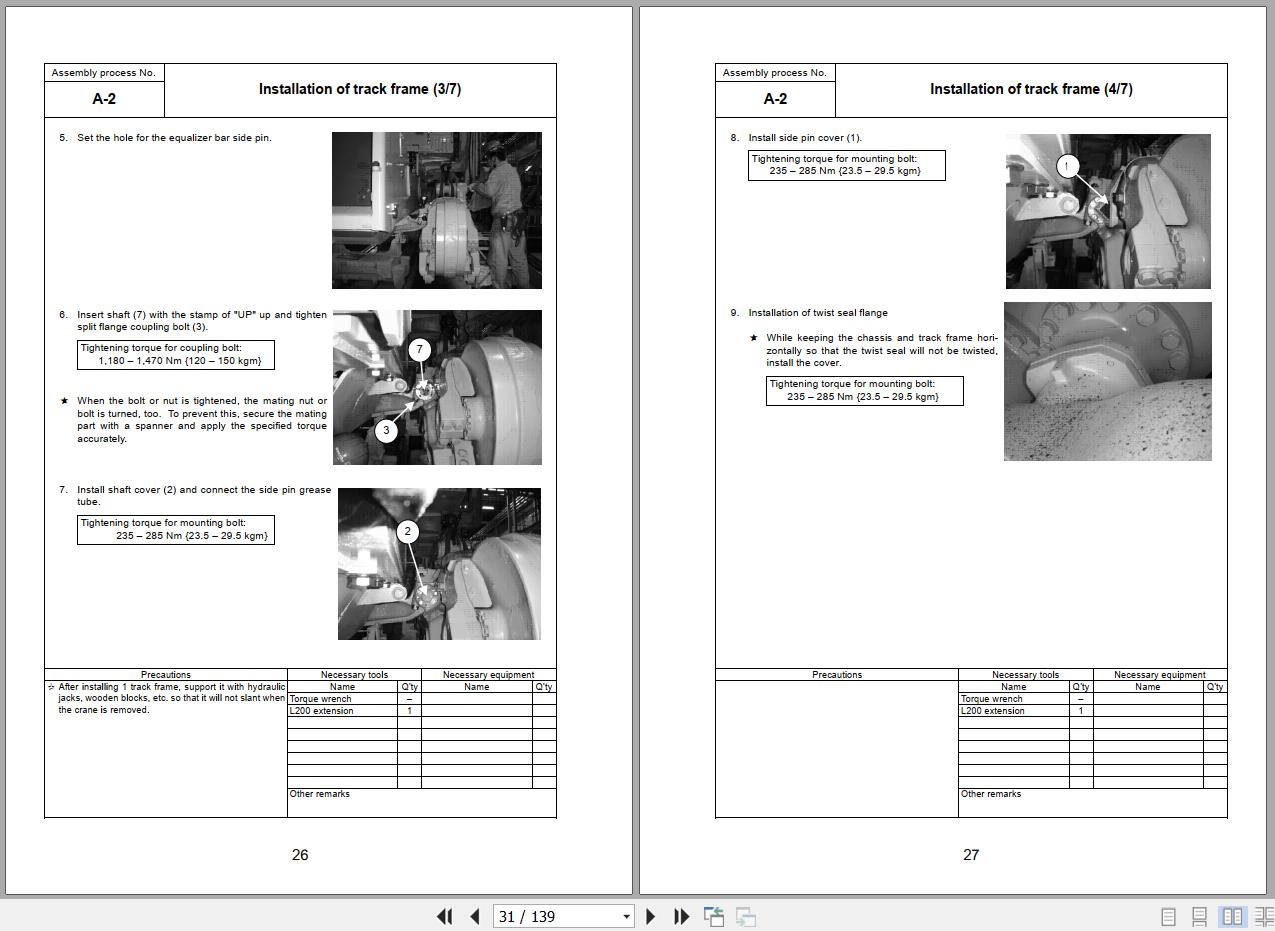
Task: Click step 9 text 'Installation of twist seal flange'
Action: point(818,313)
